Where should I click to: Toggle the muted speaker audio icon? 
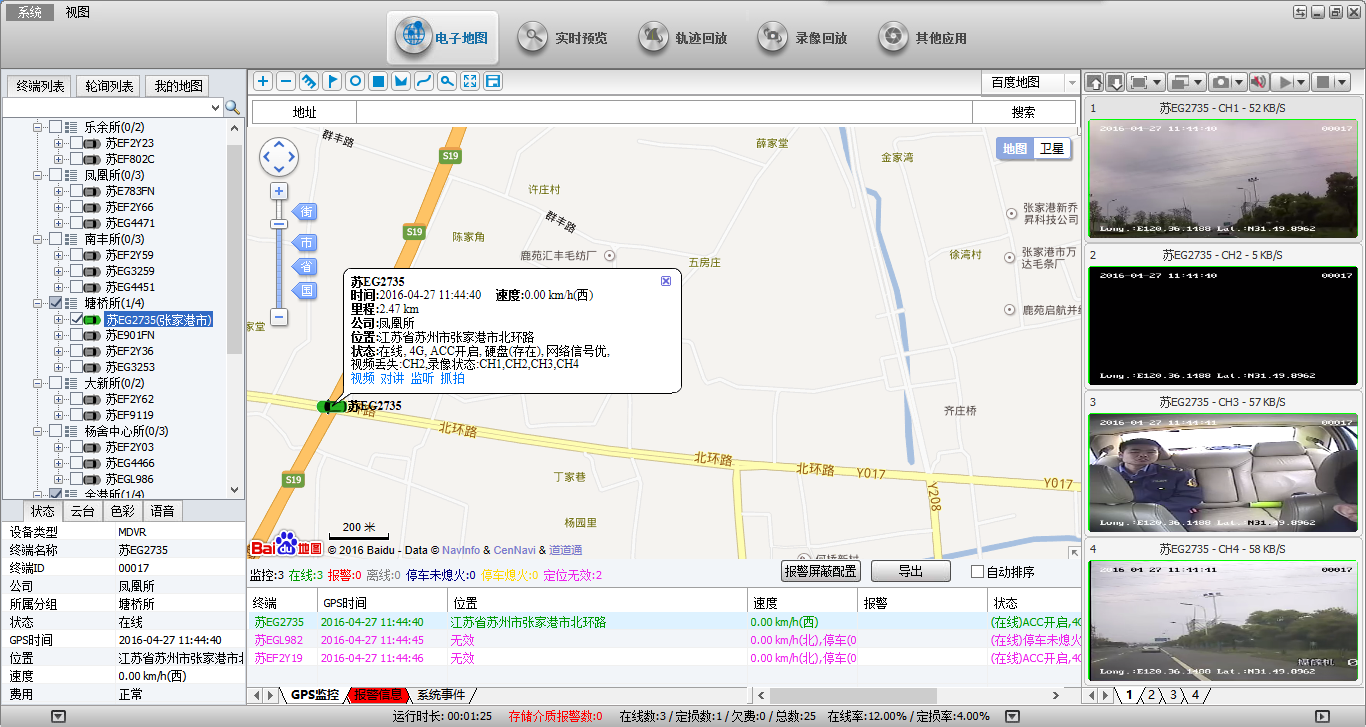click(1258, 82)
